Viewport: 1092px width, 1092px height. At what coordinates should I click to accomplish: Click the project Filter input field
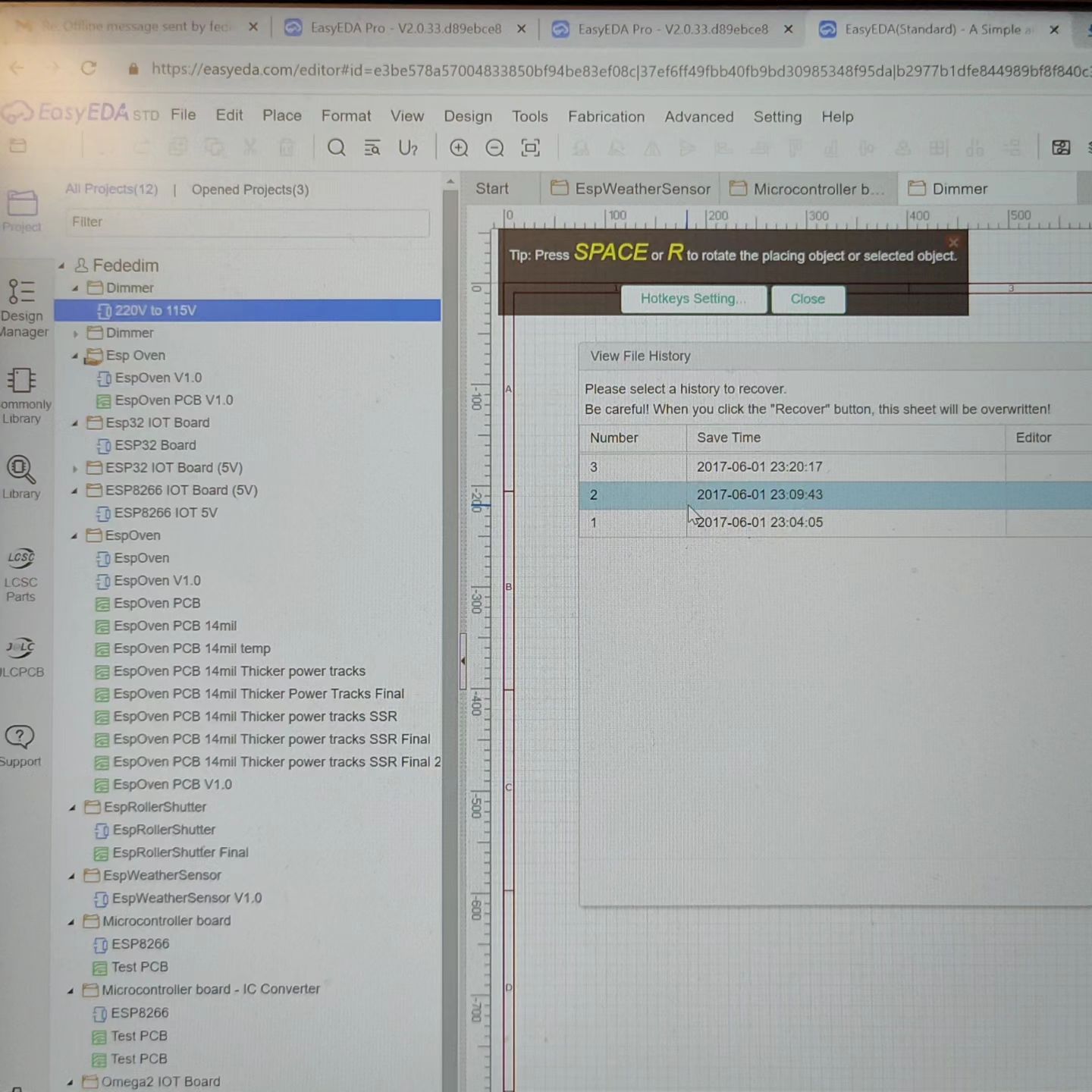pyautogui.click(x=247, y=222)
